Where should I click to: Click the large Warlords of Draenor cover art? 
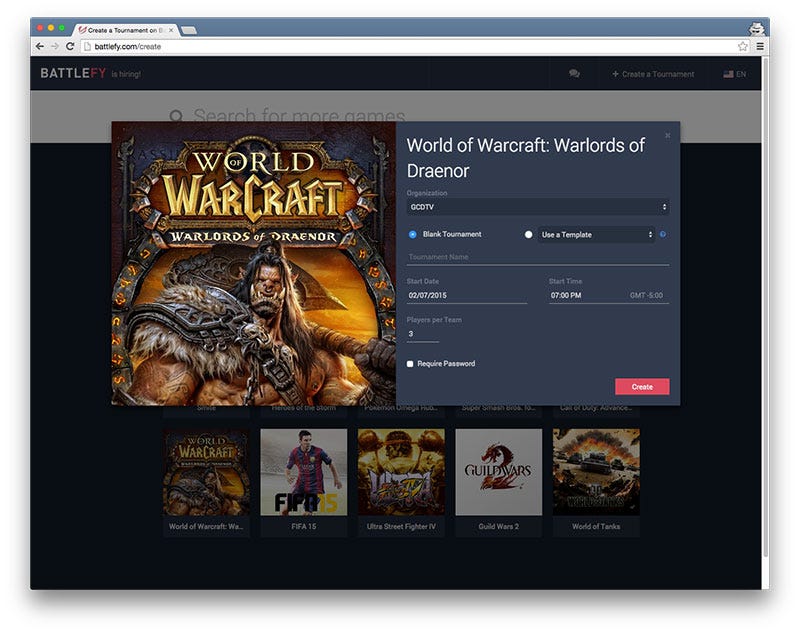click(254, 263)
